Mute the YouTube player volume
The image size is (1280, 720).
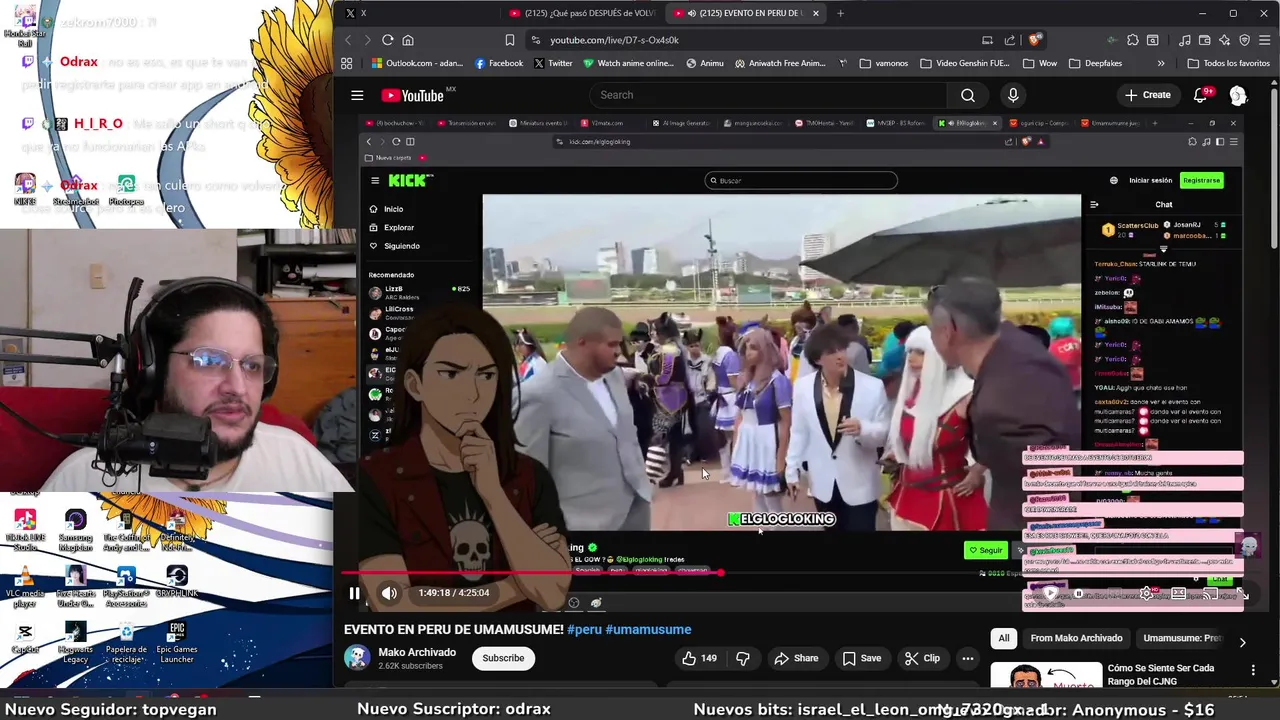pyautogui.click(x=389, y=593)
